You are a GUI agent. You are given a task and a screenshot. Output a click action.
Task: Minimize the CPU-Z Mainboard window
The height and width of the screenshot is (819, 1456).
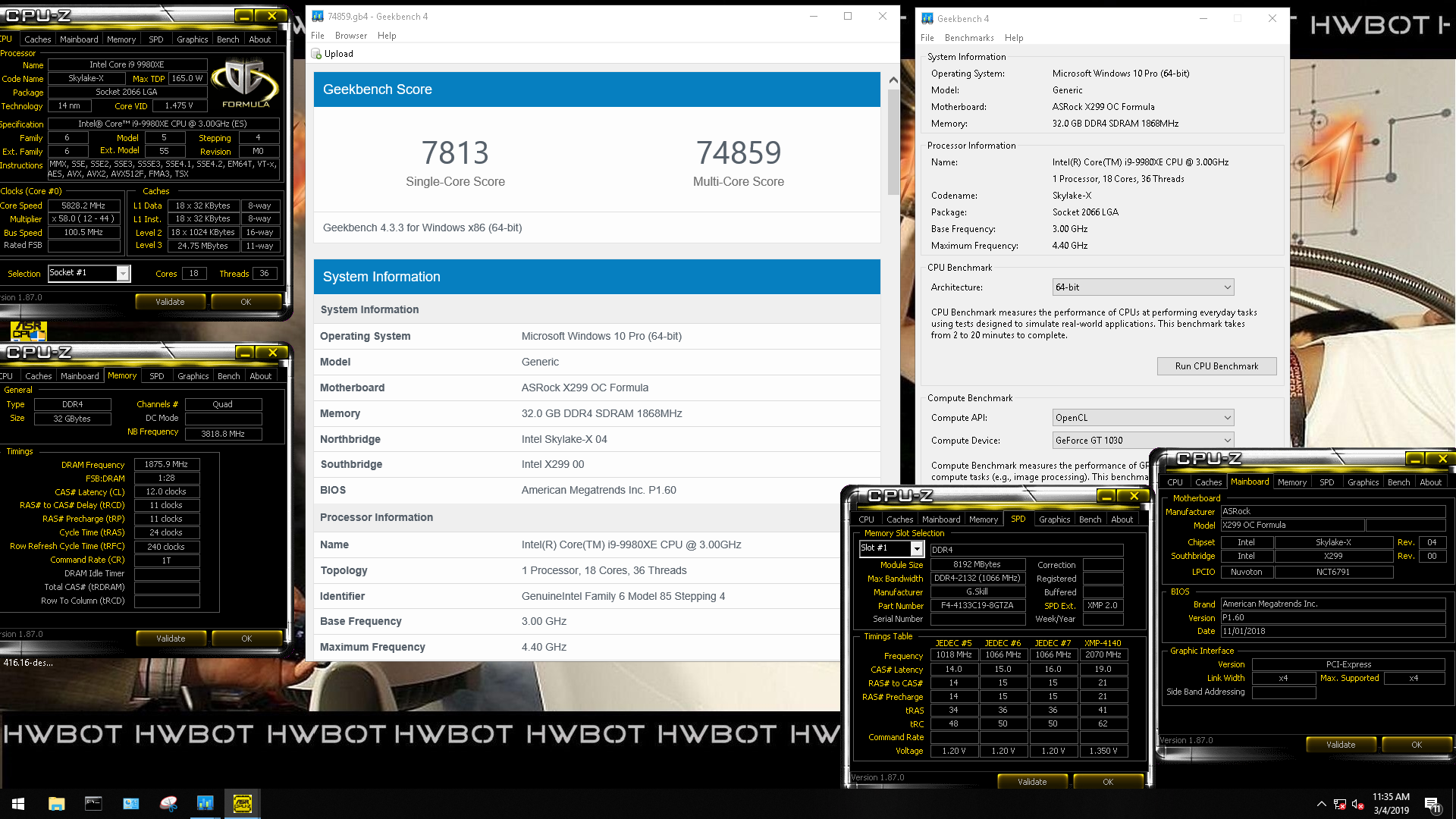click(x=1414, y=459)
